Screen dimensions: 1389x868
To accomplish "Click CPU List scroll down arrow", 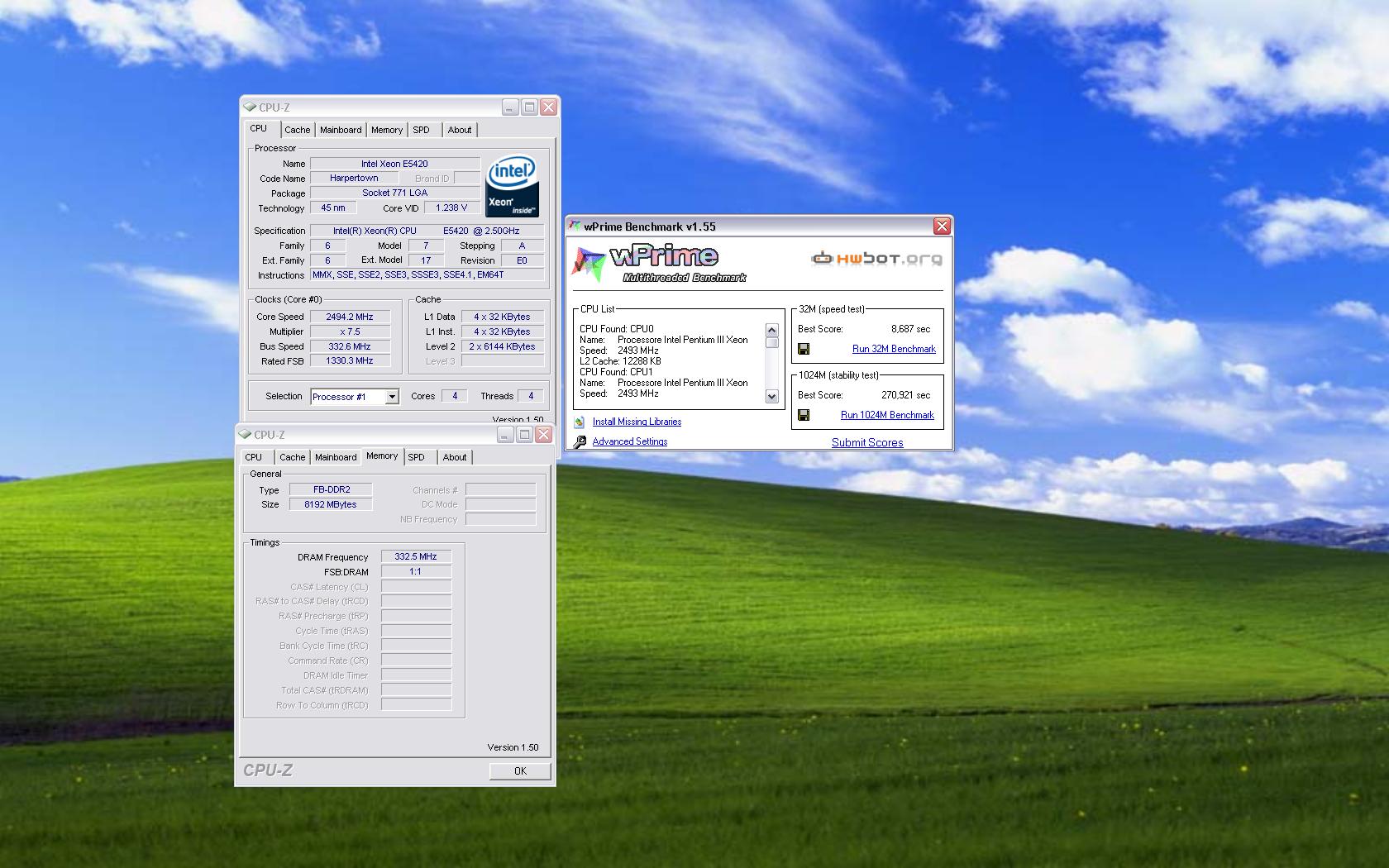I will [771, 397].
